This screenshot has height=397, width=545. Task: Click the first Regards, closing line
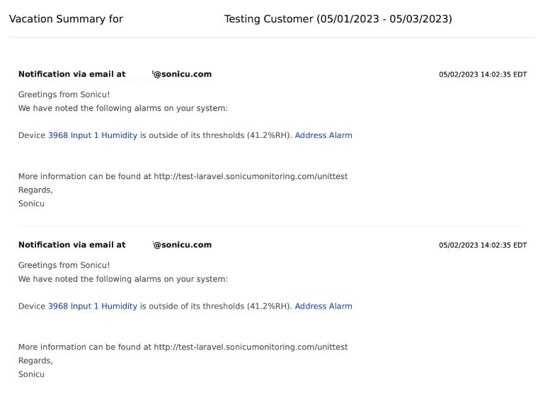tap(35, 190)
